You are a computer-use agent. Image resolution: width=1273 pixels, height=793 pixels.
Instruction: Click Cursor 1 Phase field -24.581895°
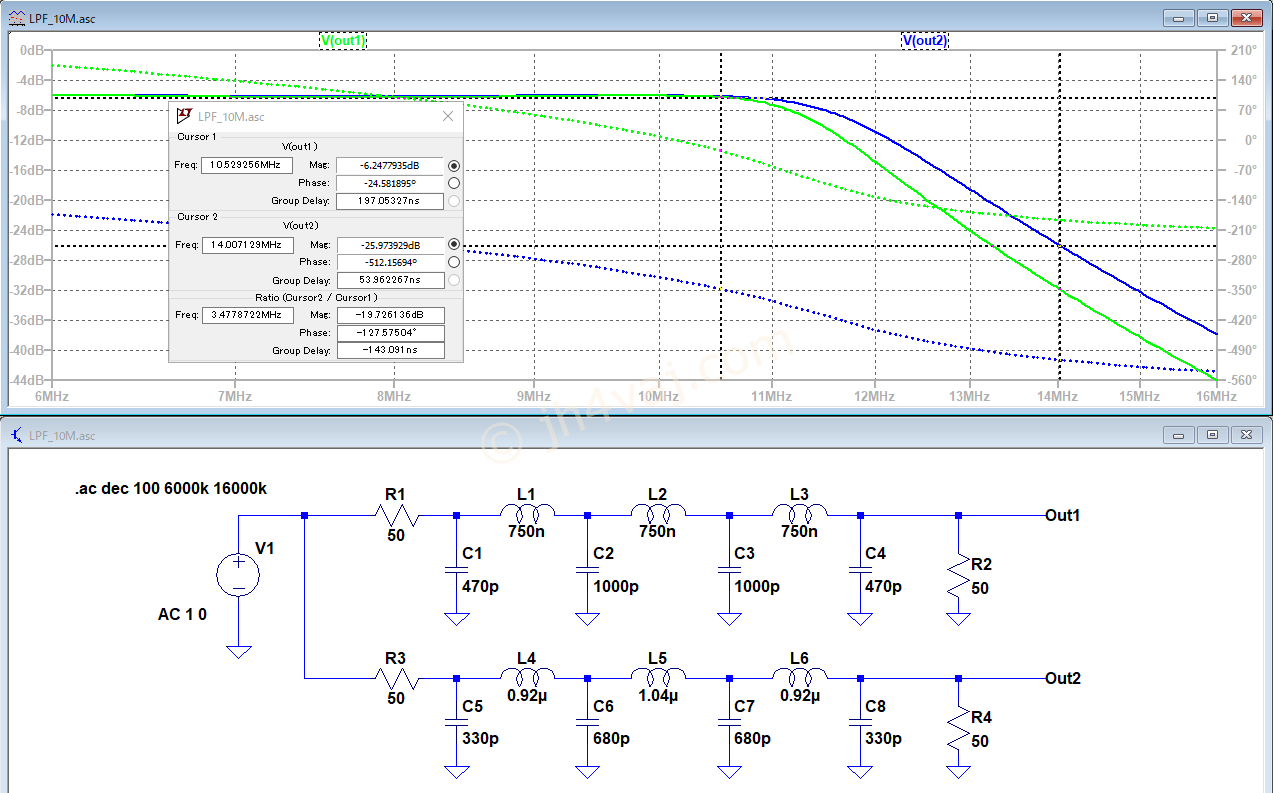pos(390,183)
